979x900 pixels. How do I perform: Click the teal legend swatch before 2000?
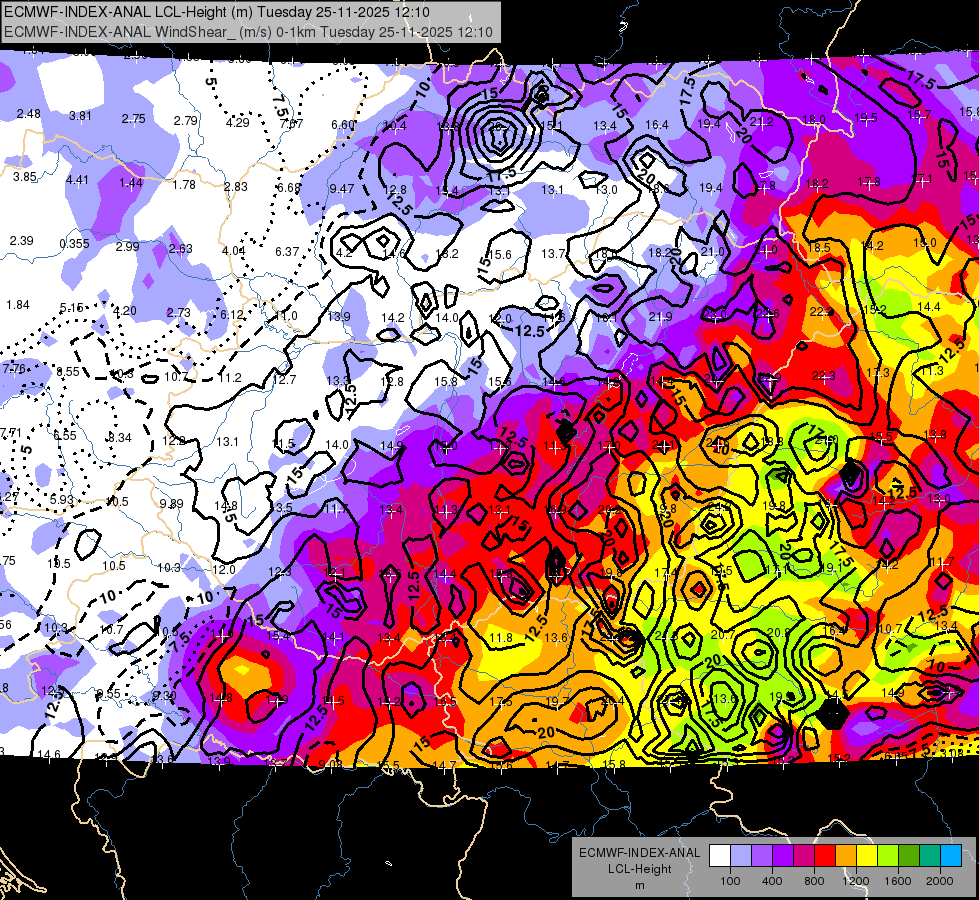930,856
